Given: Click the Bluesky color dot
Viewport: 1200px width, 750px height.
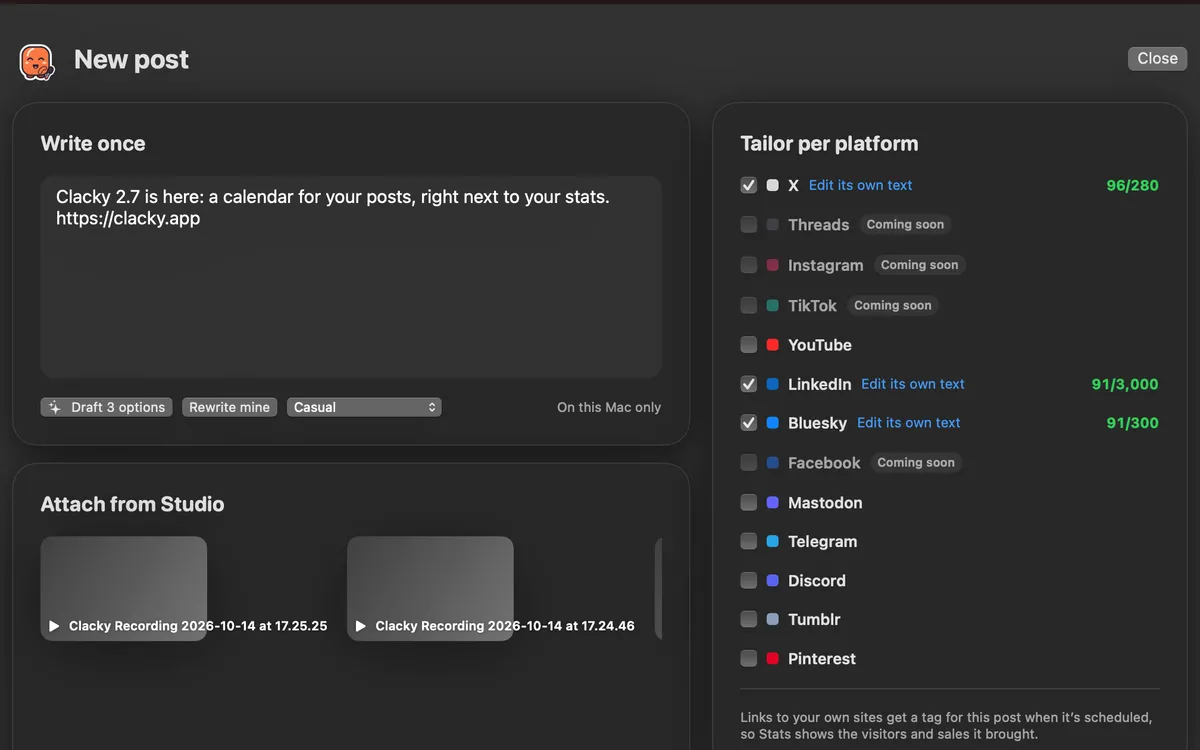Looking at the screenshot, I should pos(773,423).
